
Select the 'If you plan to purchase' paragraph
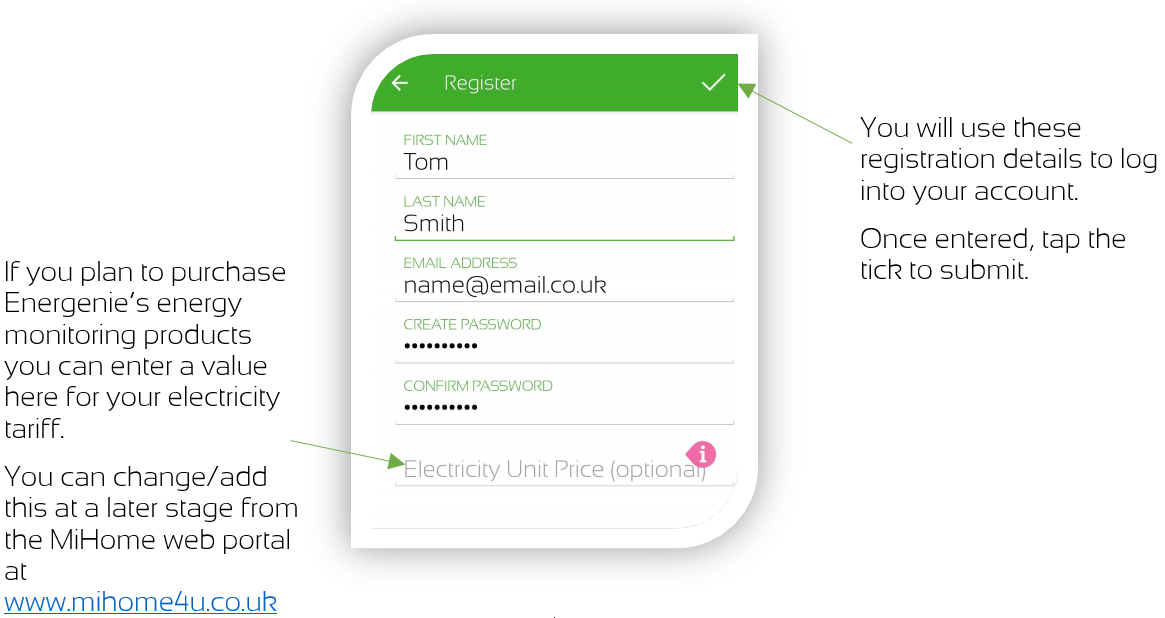coord(145,351)
